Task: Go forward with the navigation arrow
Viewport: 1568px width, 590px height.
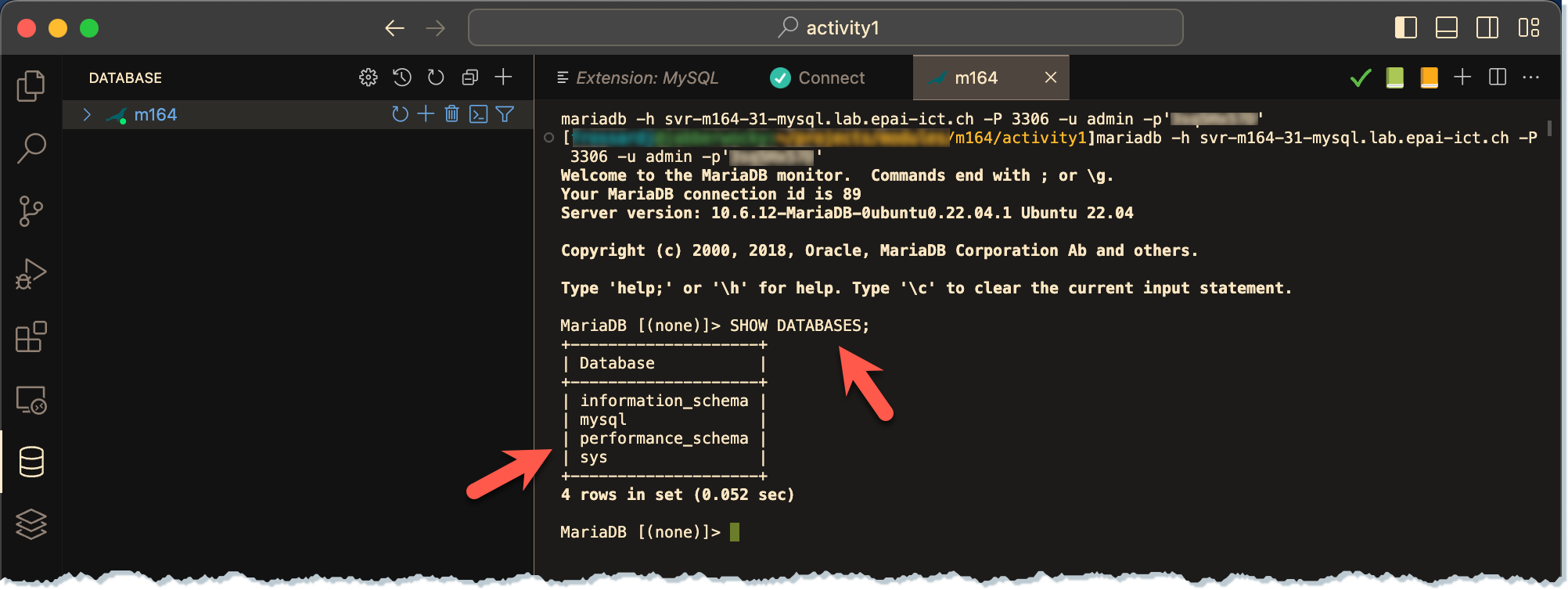Action: pos(436,28)
